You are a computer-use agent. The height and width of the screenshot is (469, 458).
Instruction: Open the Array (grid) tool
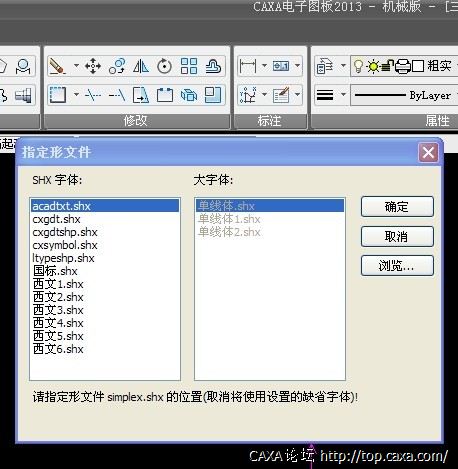(x=189, y=66)
